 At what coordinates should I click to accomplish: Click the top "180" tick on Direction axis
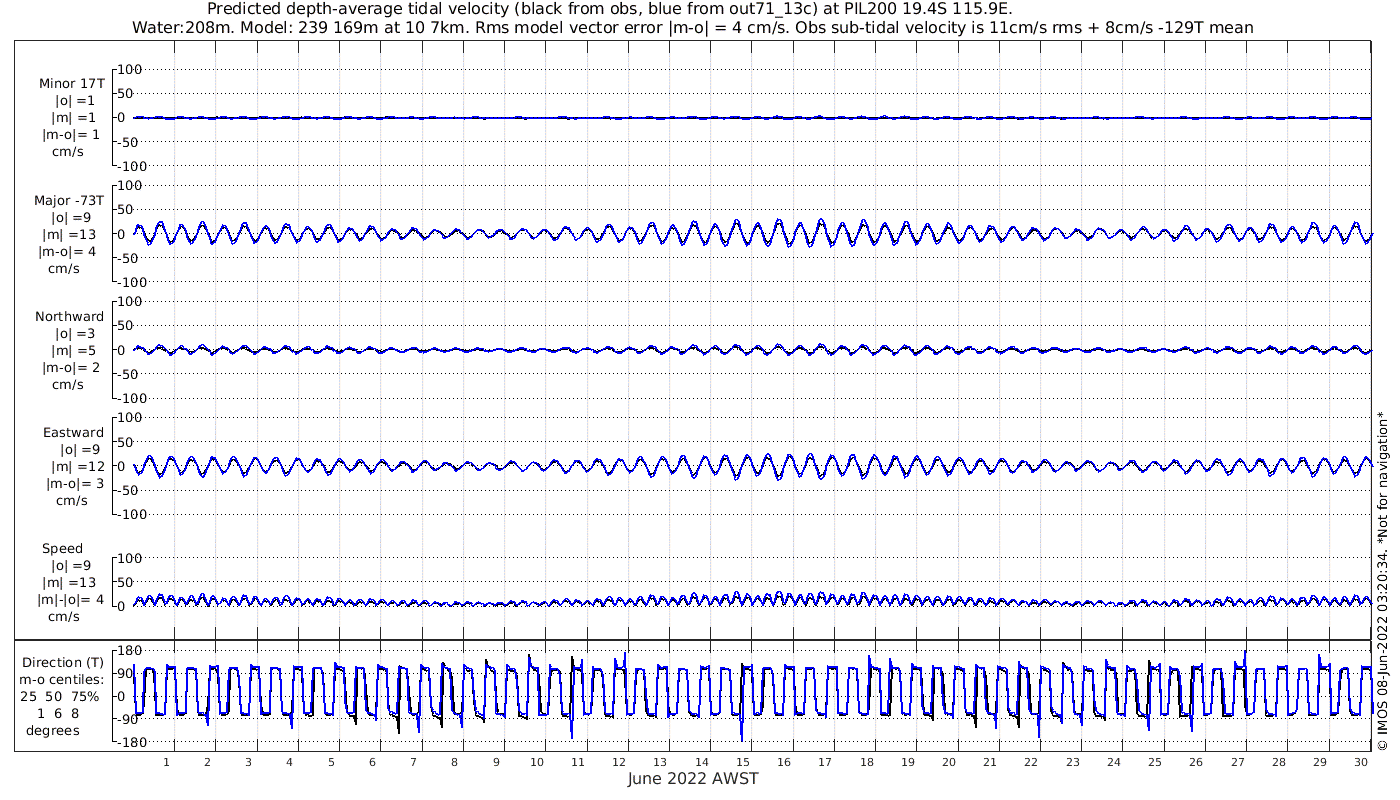click(x=132, y=650)
